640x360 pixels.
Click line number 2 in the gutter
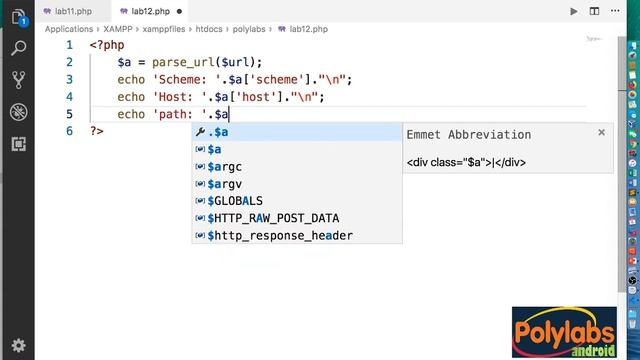click(x=69, y=62)
